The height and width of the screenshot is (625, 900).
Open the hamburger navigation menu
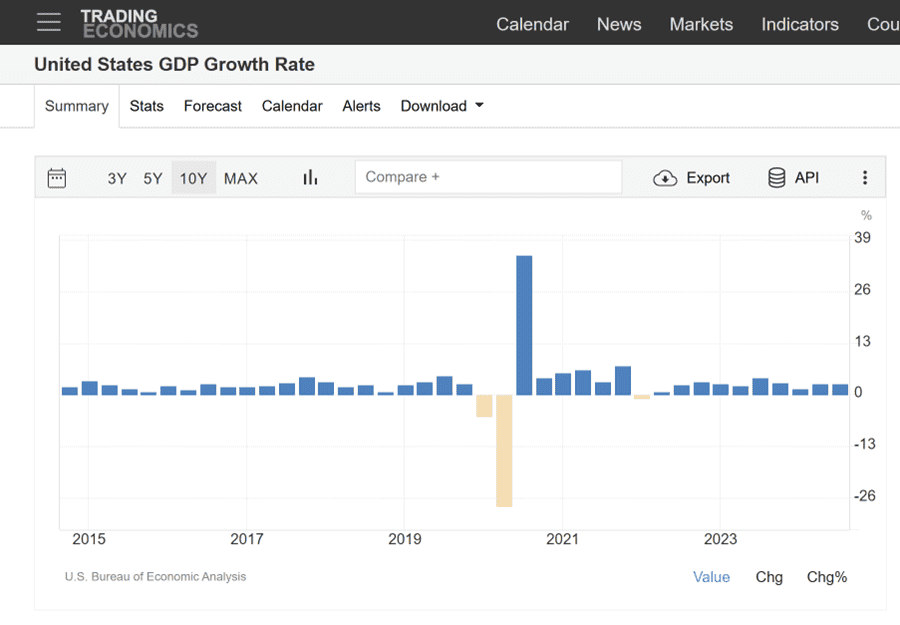point(48,22)
